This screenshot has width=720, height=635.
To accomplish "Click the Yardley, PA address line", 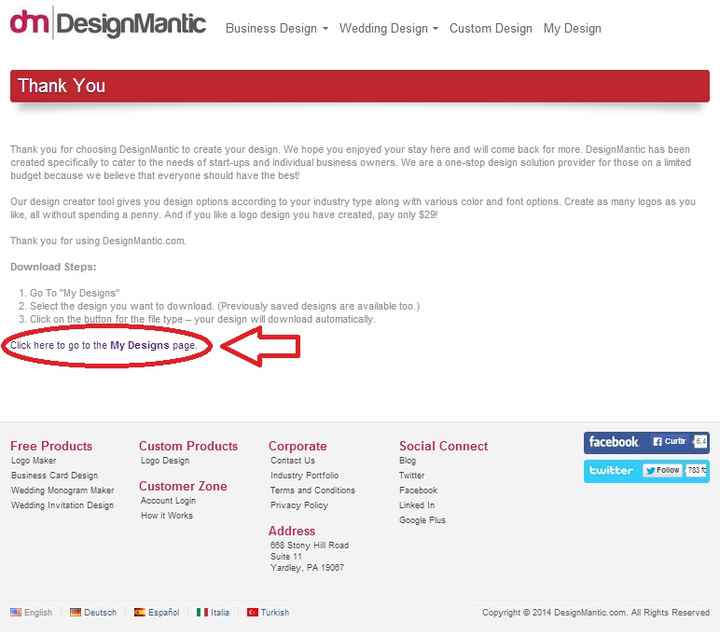I will pos(307,568).
